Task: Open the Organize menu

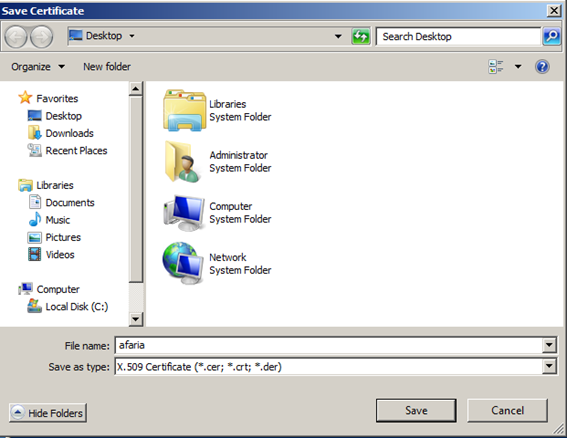Action: [38, 67]
